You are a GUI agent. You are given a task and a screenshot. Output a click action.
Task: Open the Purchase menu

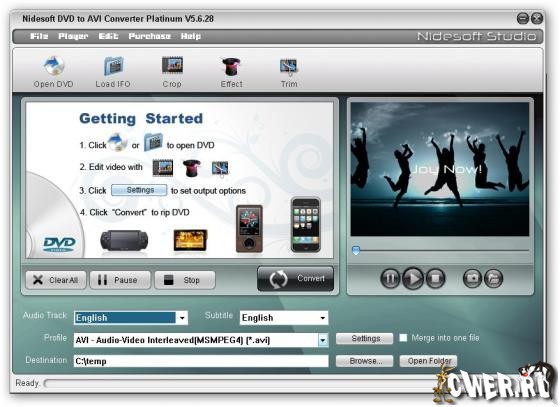coord(150,36)
